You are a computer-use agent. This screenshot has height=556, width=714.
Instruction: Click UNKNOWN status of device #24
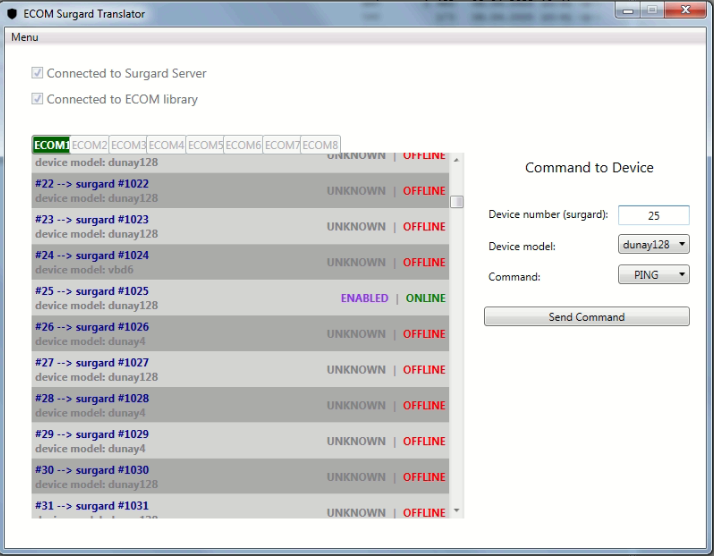tap(356, 262)
